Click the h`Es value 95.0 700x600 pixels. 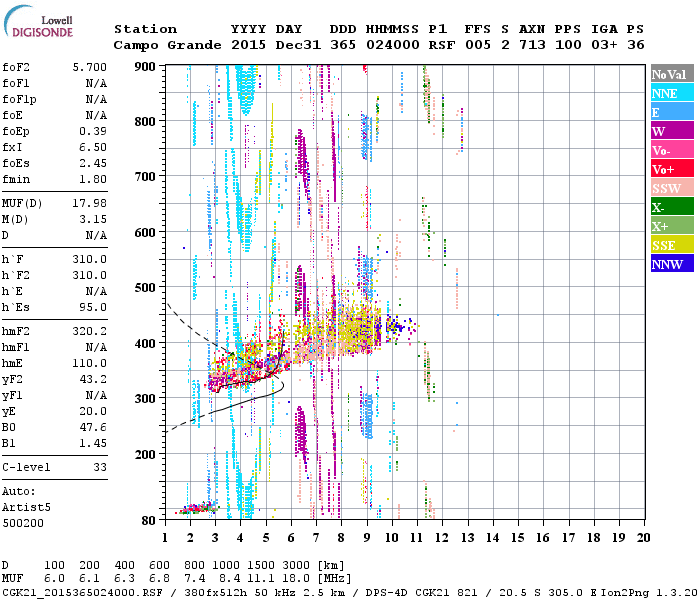(x=93, y=308)
